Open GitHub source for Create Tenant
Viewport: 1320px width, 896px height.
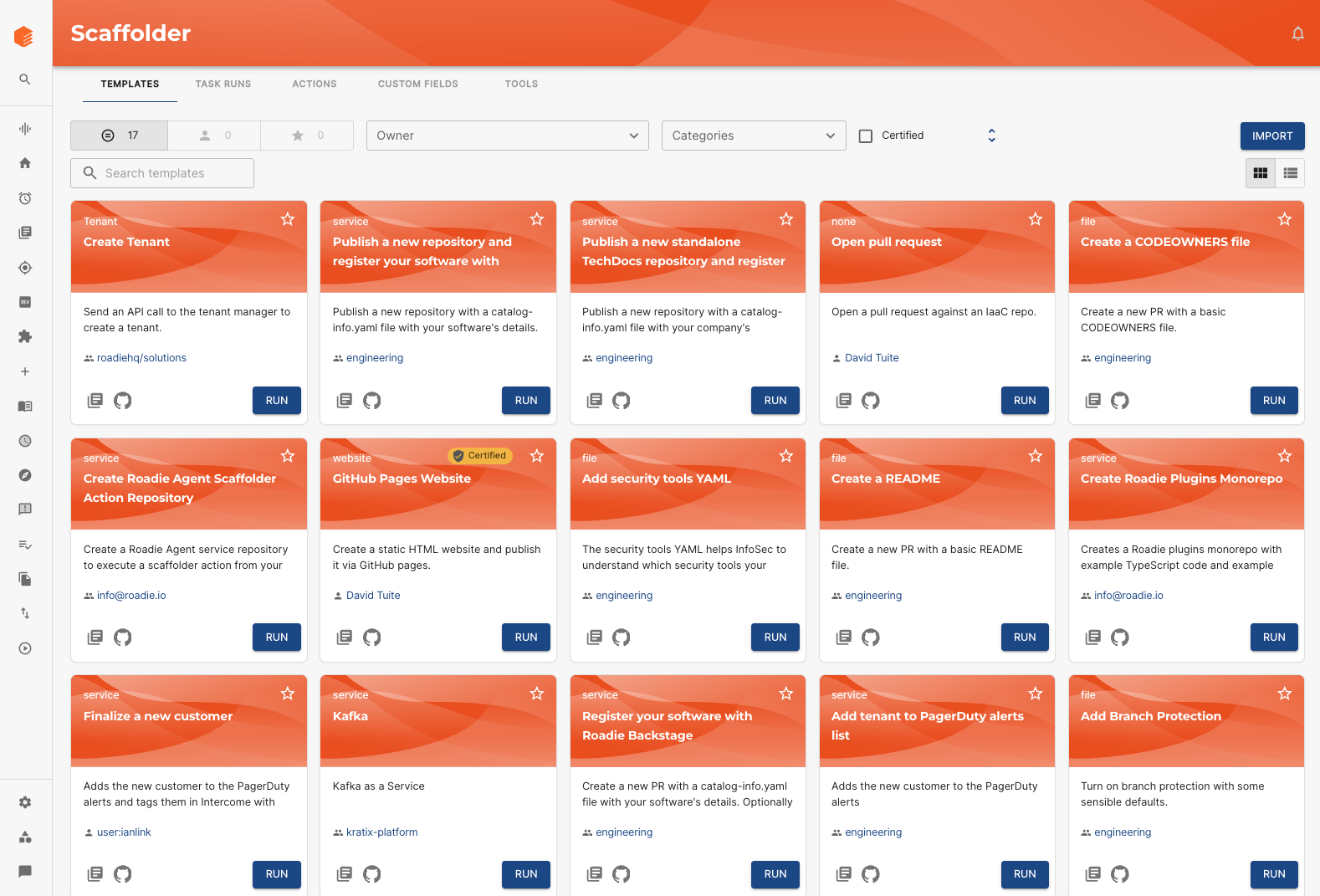point(123,401)
